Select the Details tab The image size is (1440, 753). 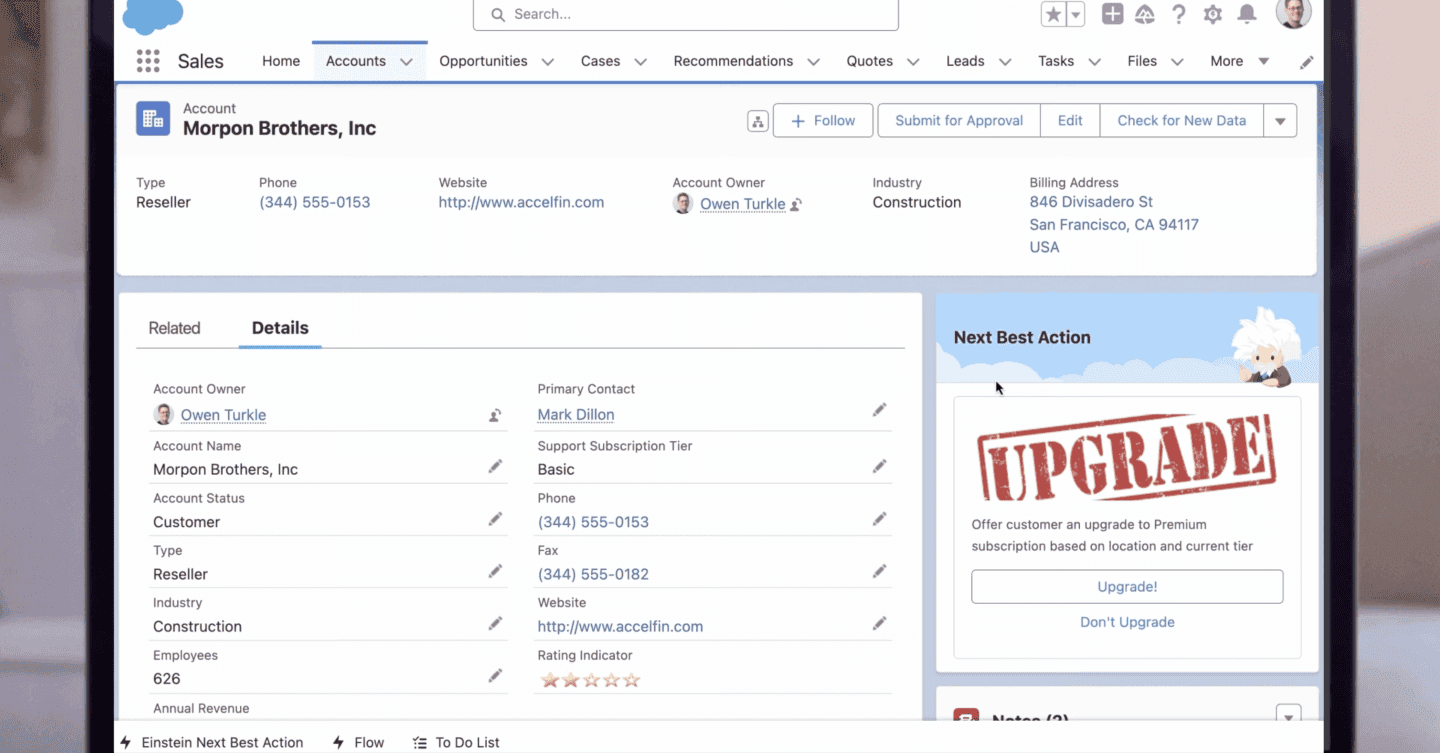pyautogui.click(x=280, y=328)
